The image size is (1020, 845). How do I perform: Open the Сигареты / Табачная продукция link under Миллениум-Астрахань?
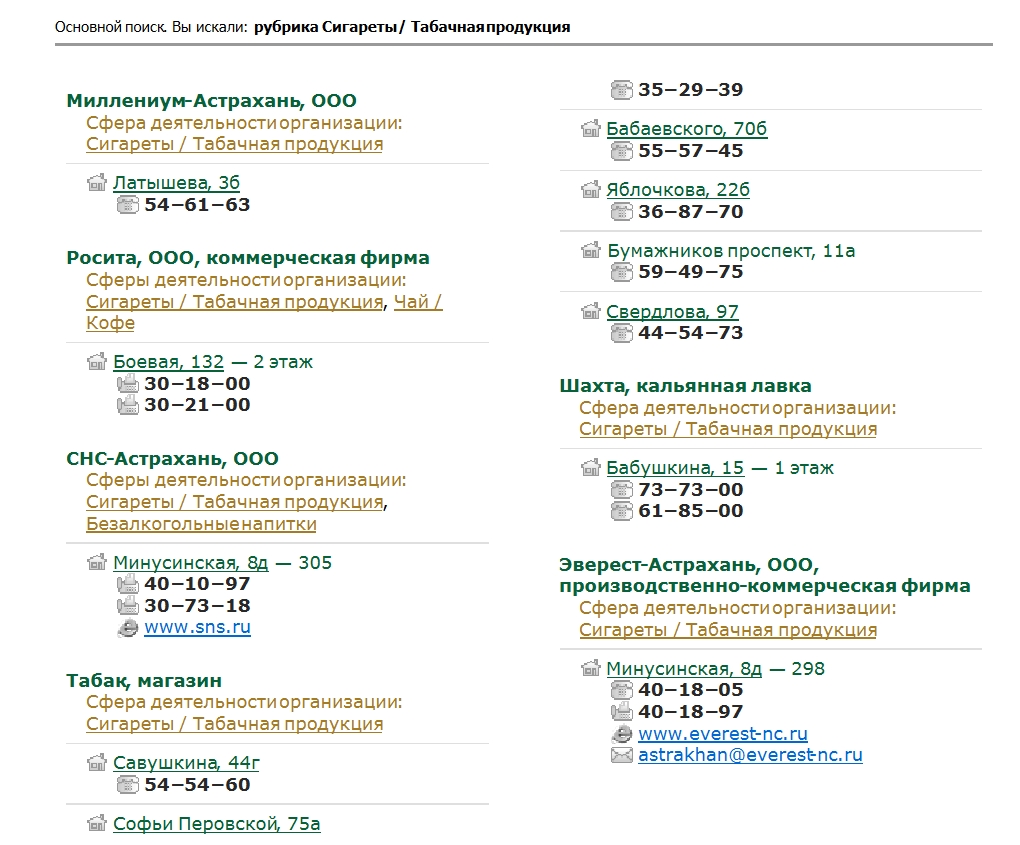(234, 144)
